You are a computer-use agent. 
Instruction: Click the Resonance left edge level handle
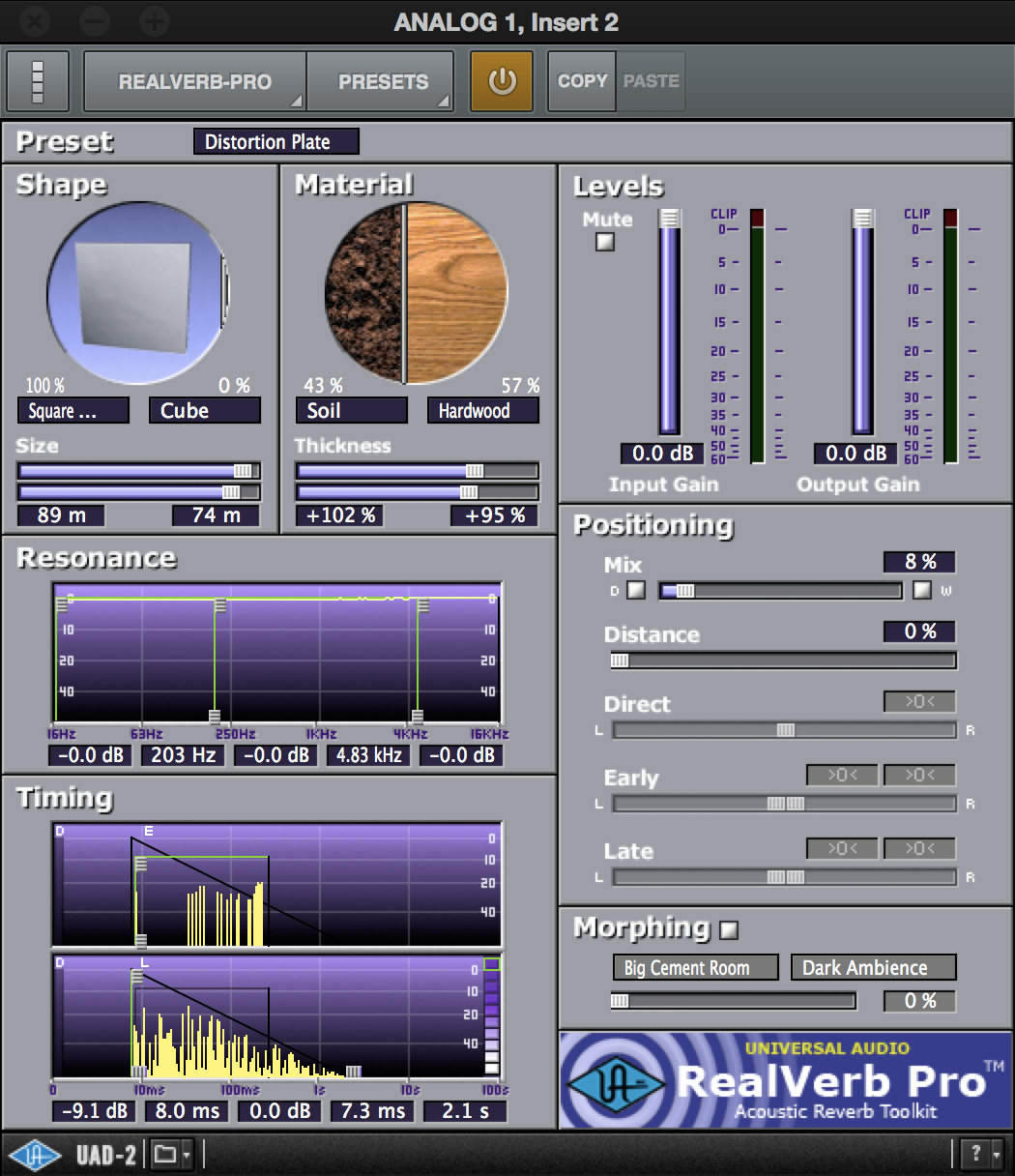[62, 604]
